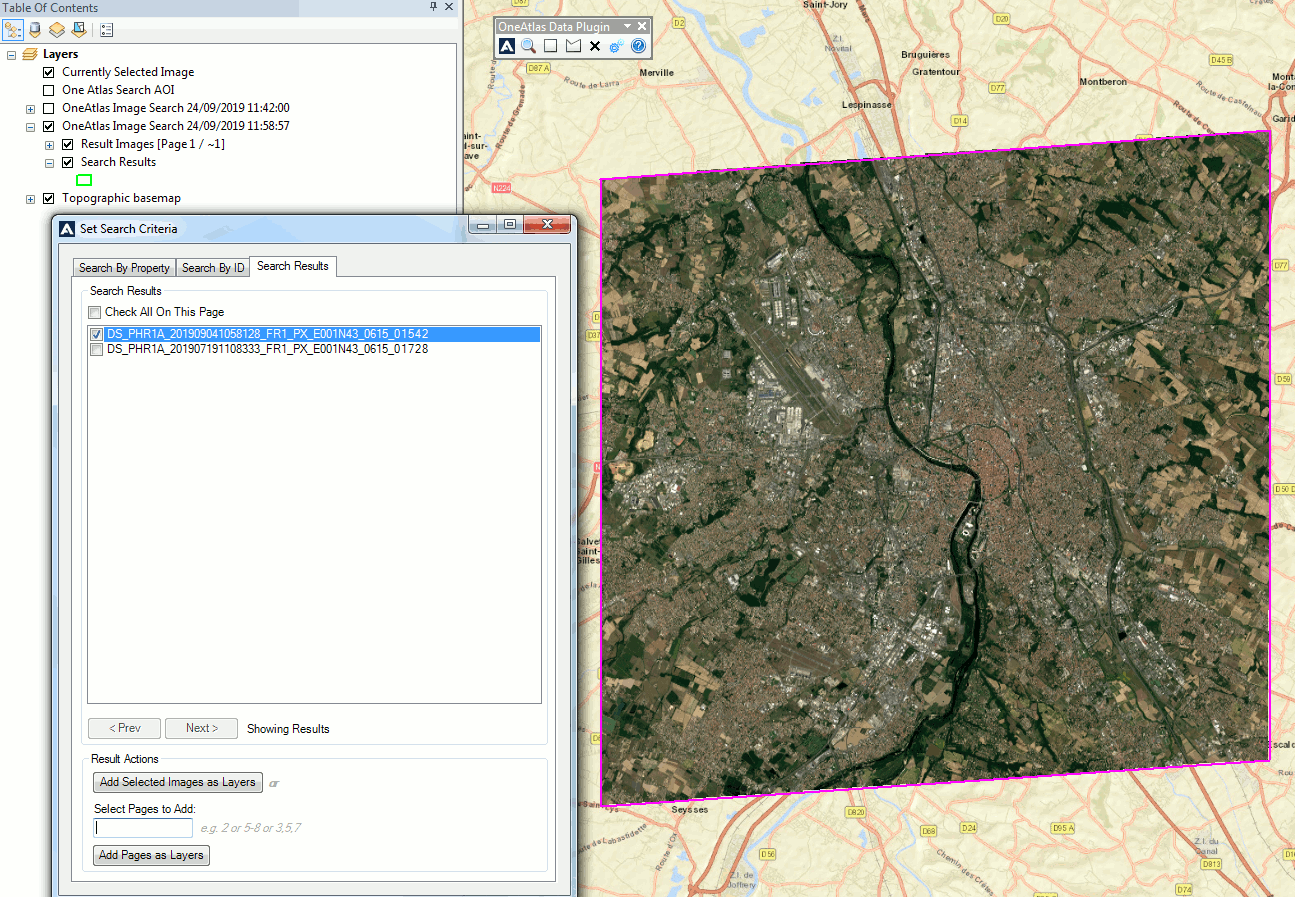
Task: Select the magnifier tool on OneAtlas toolbar
Action: coord(528,46)
